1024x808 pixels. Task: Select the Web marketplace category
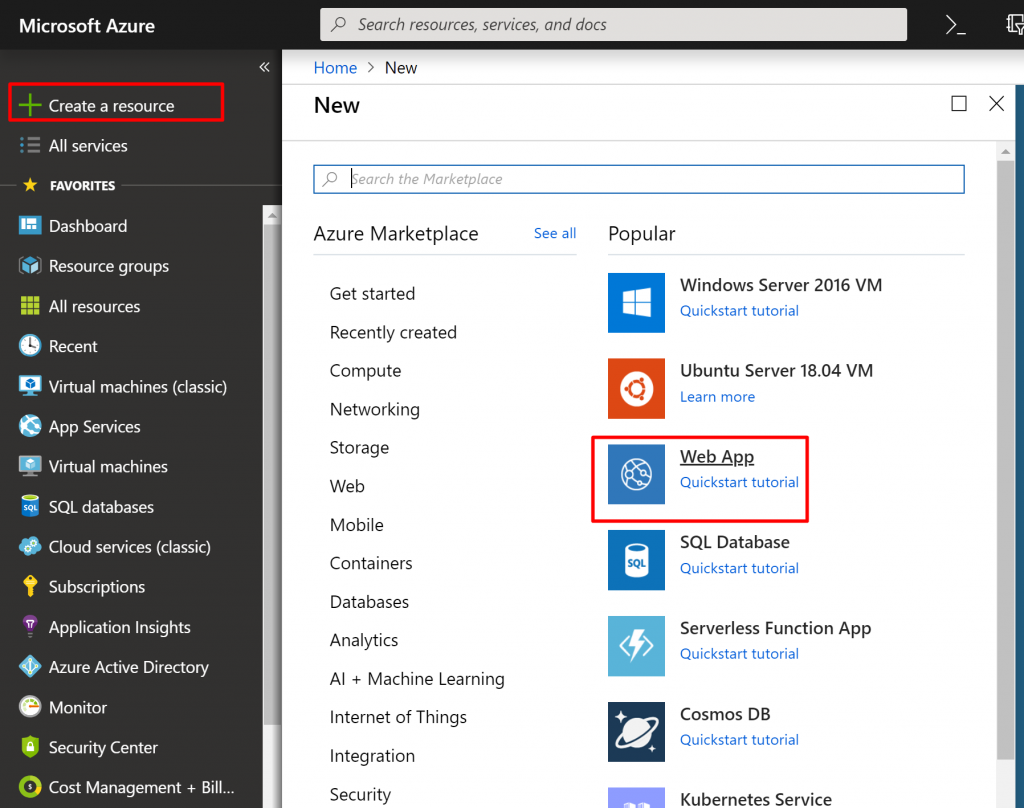tap(347, 486)
